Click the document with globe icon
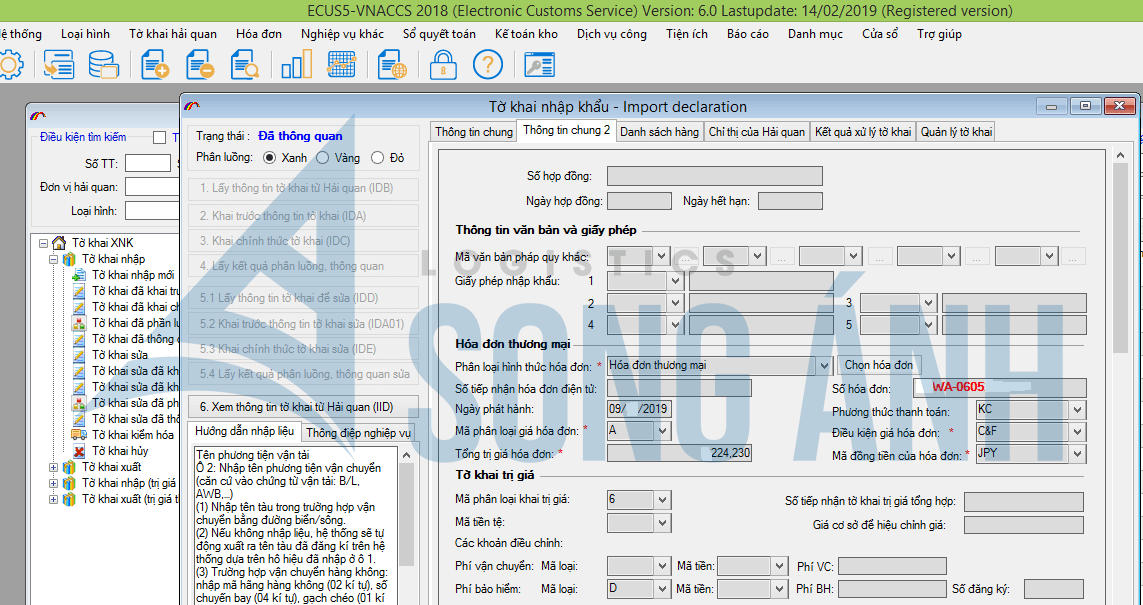The width and height of the screenshot is (1143, 605). pyautogui.click(x=393, y=66)
